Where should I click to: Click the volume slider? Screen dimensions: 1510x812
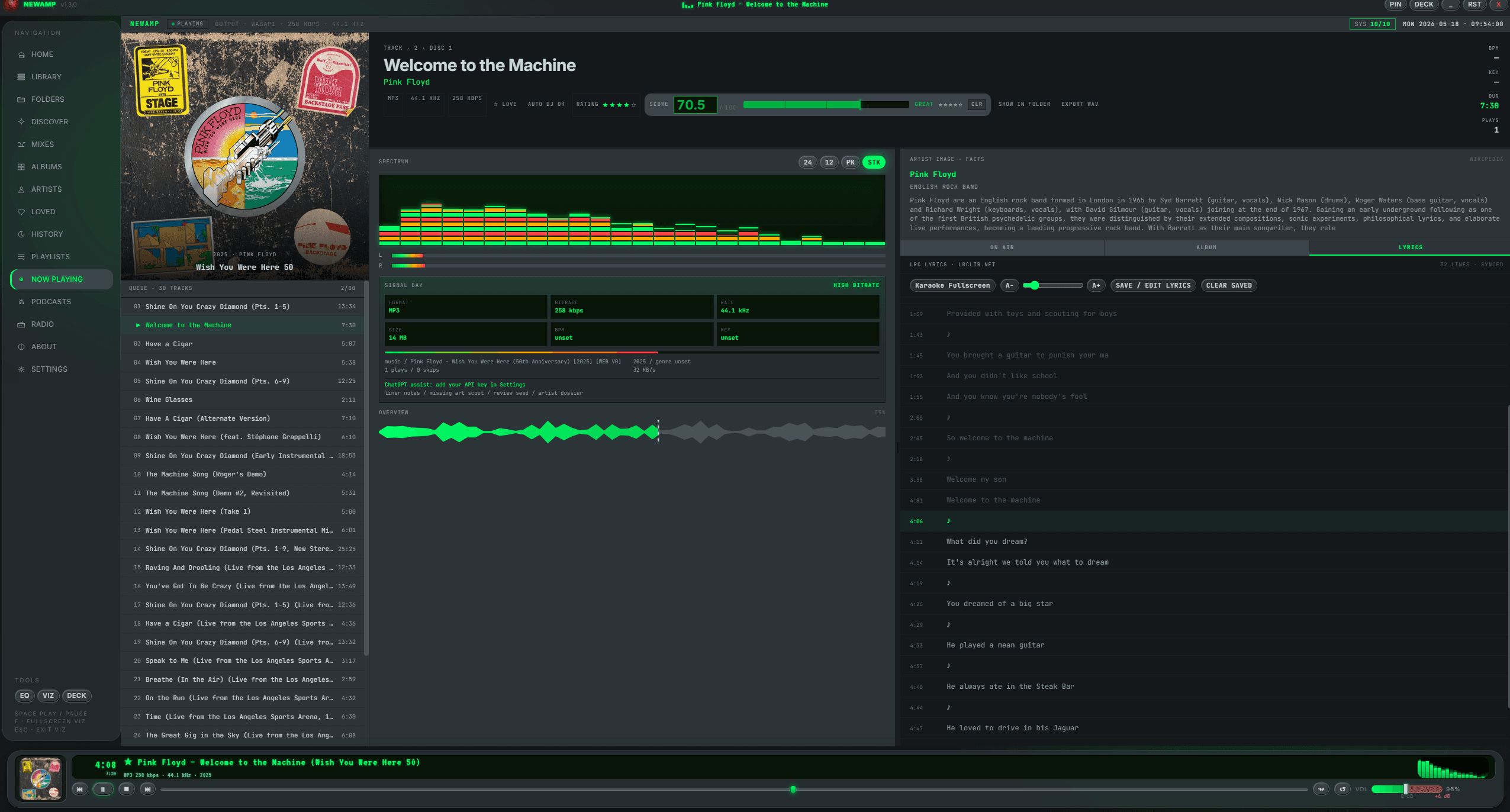[x=1406, y=789]
